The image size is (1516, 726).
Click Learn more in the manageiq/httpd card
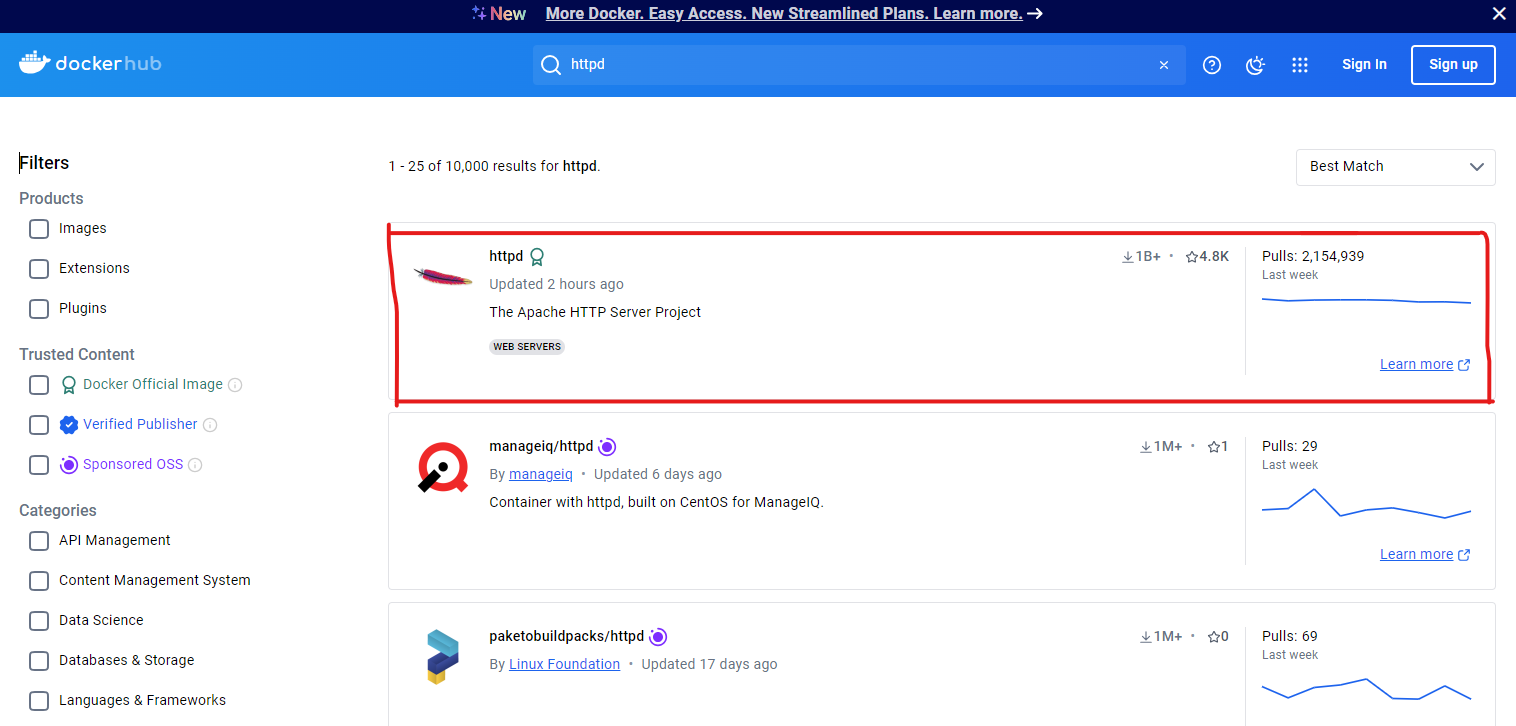click(1425, 554)
